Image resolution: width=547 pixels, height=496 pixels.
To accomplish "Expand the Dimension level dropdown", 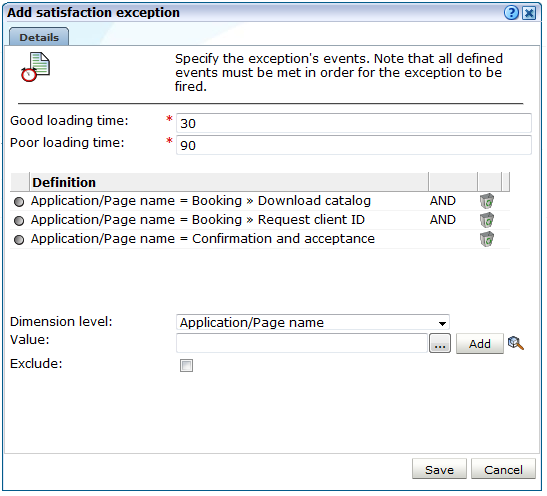I will pos(313,322).
